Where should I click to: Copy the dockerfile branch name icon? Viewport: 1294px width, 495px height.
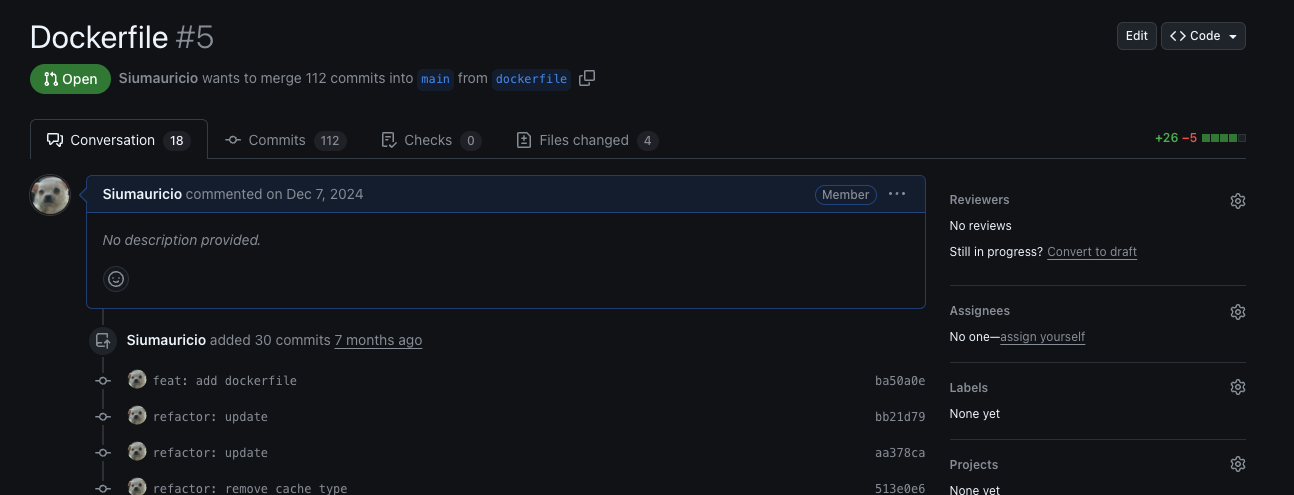pos(587,78)
